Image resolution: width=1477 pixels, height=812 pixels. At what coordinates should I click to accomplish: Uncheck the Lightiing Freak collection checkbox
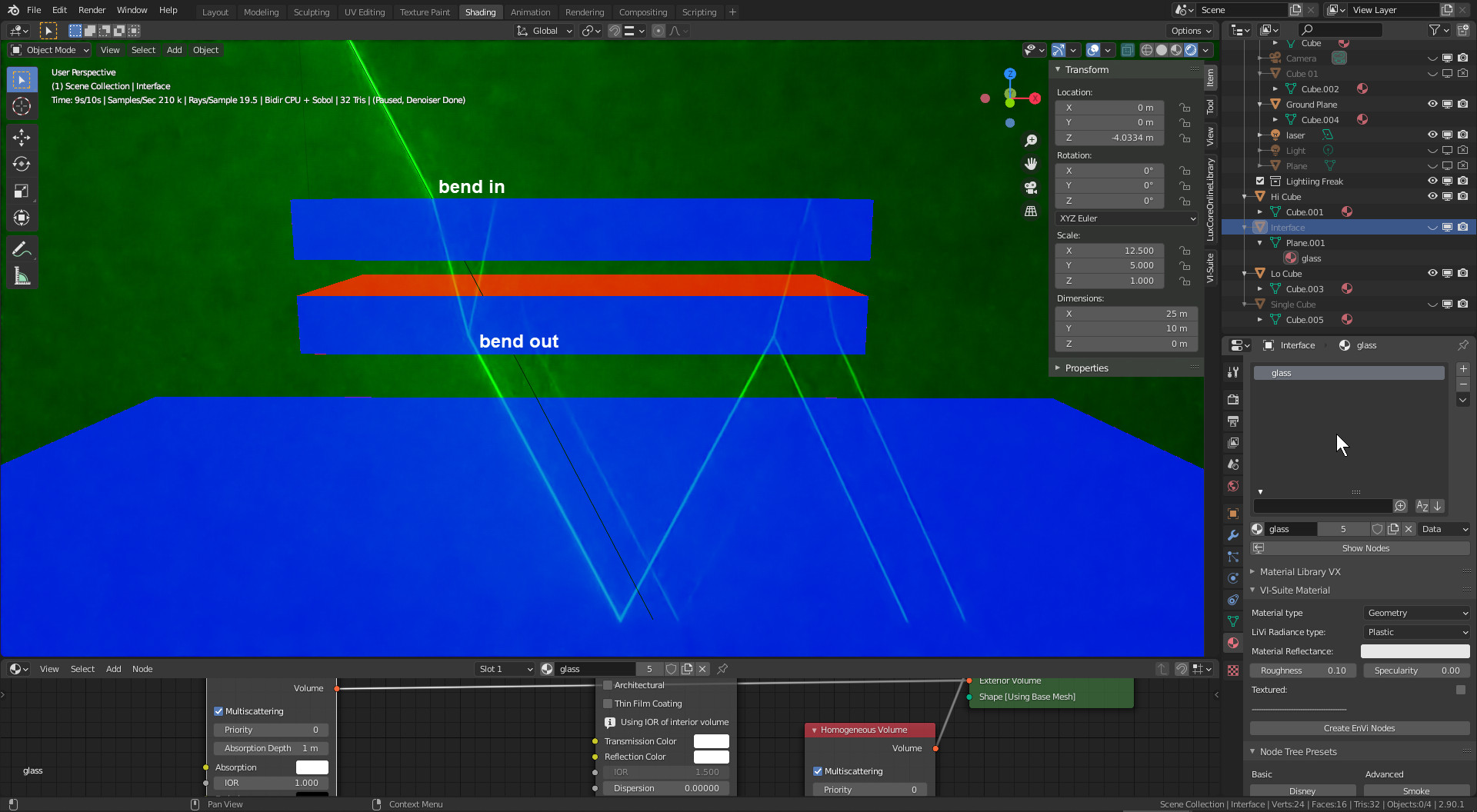click(x=1260, y=181)
